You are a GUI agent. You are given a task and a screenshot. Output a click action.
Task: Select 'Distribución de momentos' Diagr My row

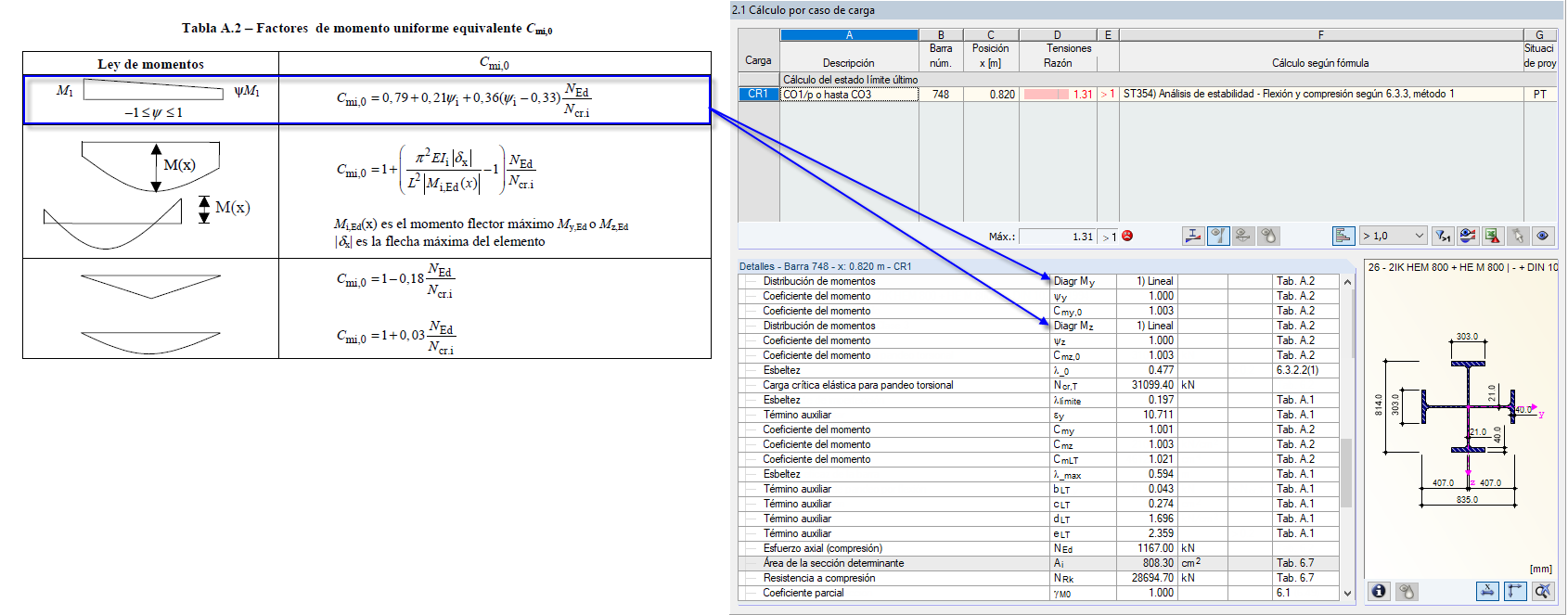1039,281
